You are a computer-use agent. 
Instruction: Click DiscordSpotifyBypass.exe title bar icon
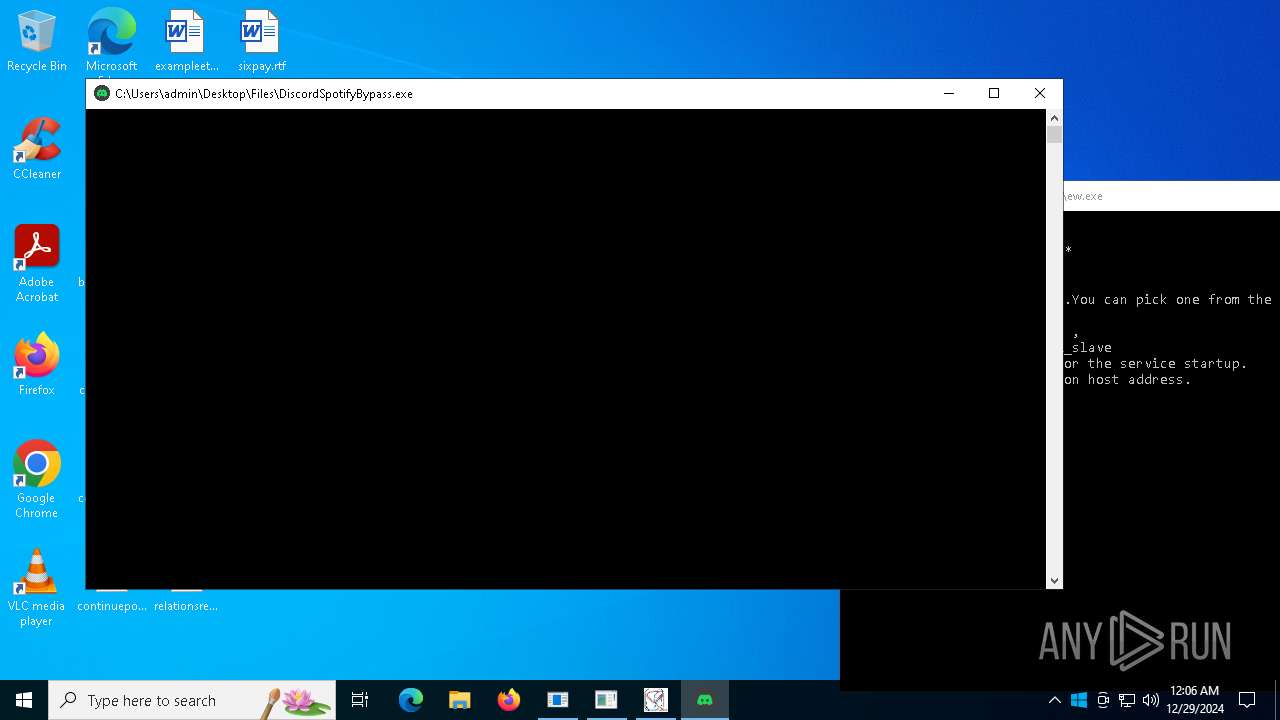[102, 93]
